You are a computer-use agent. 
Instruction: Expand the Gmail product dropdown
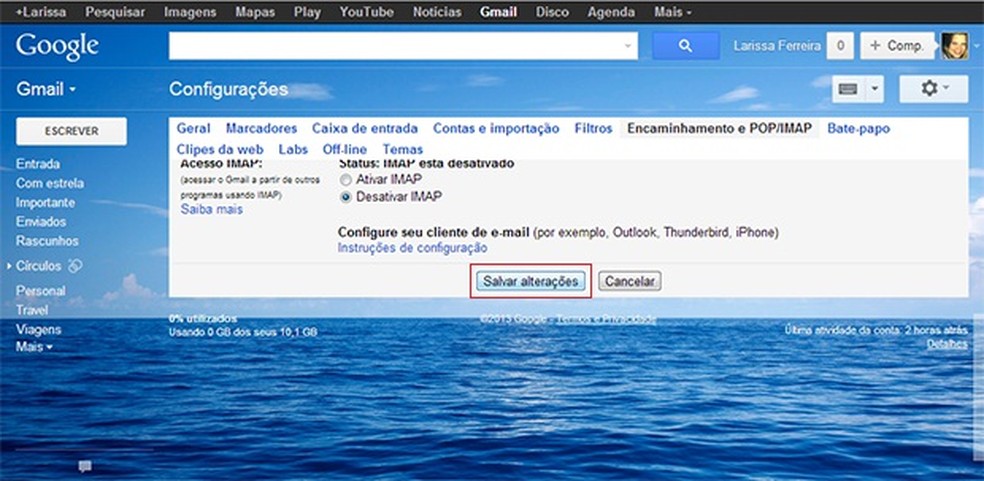46,89
